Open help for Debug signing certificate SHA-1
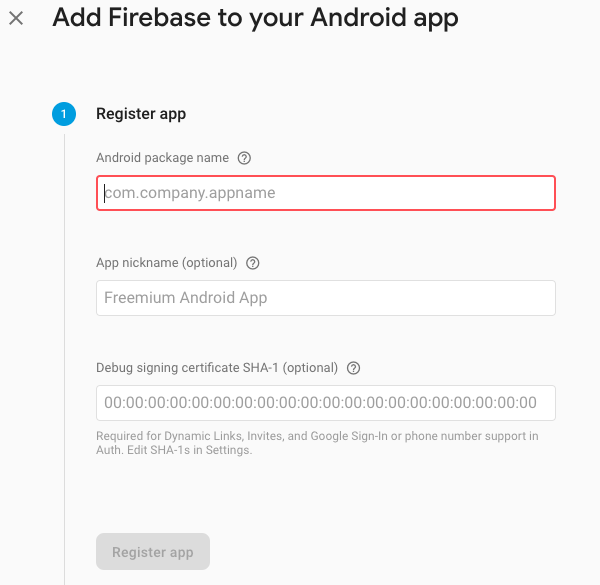Viewport: 600px width, 585px height. tap(353, 368)
